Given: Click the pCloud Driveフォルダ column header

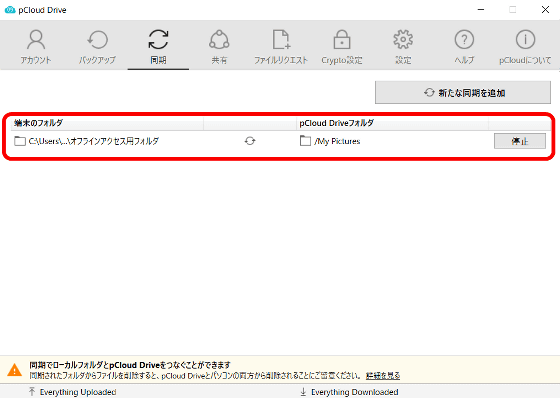Looking at the screenshot, I should (x=393, y=123).
